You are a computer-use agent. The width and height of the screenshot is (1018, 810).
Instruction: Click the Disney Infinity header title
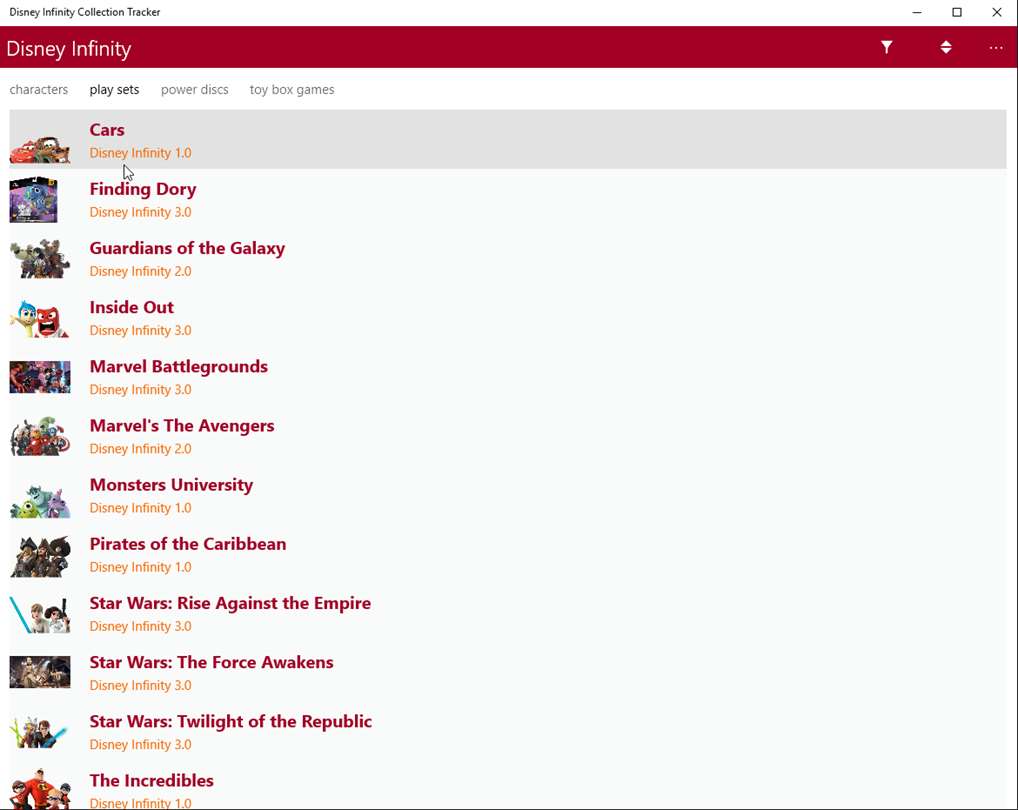click(x=69, y=49)
